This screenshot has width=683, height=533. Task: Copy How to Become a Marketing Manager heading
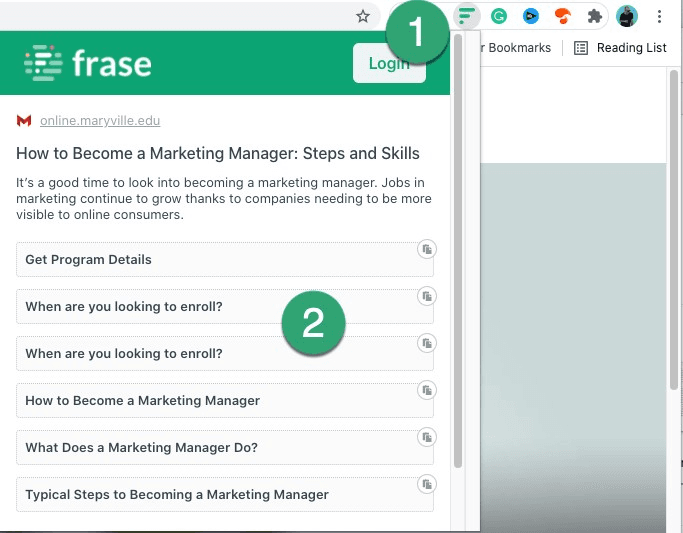pos(426,391)
